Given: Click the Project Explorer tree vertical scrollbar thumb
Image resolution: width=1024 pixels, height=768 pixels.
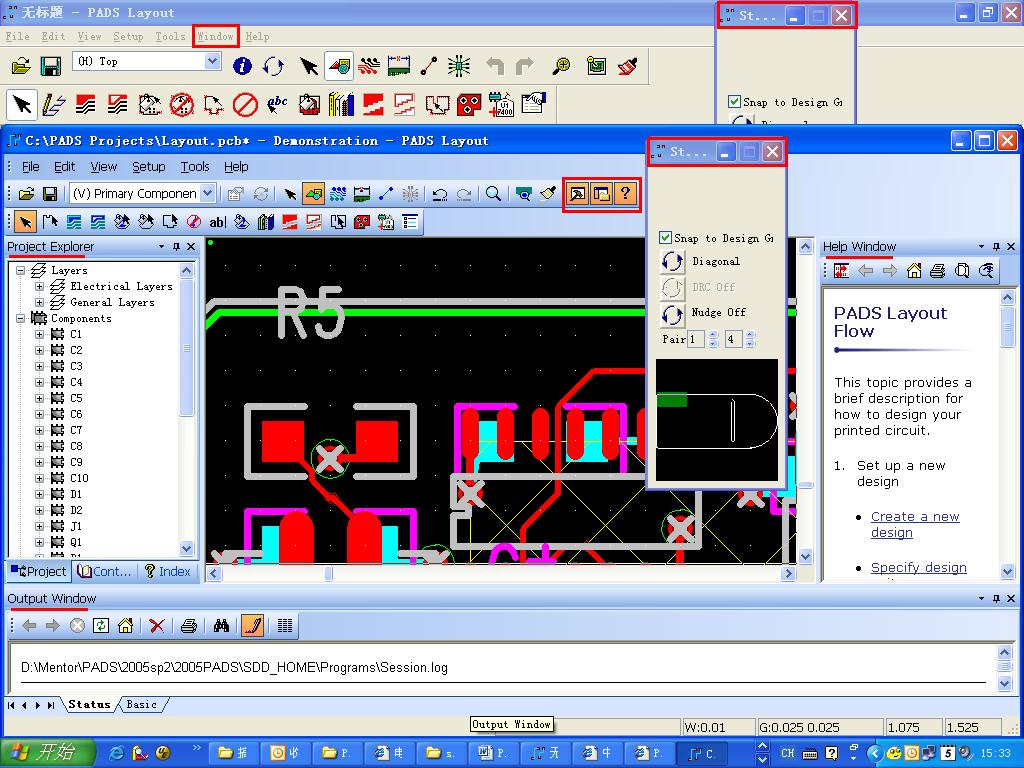Looking at the screenshot, I should tap(186, 346).
